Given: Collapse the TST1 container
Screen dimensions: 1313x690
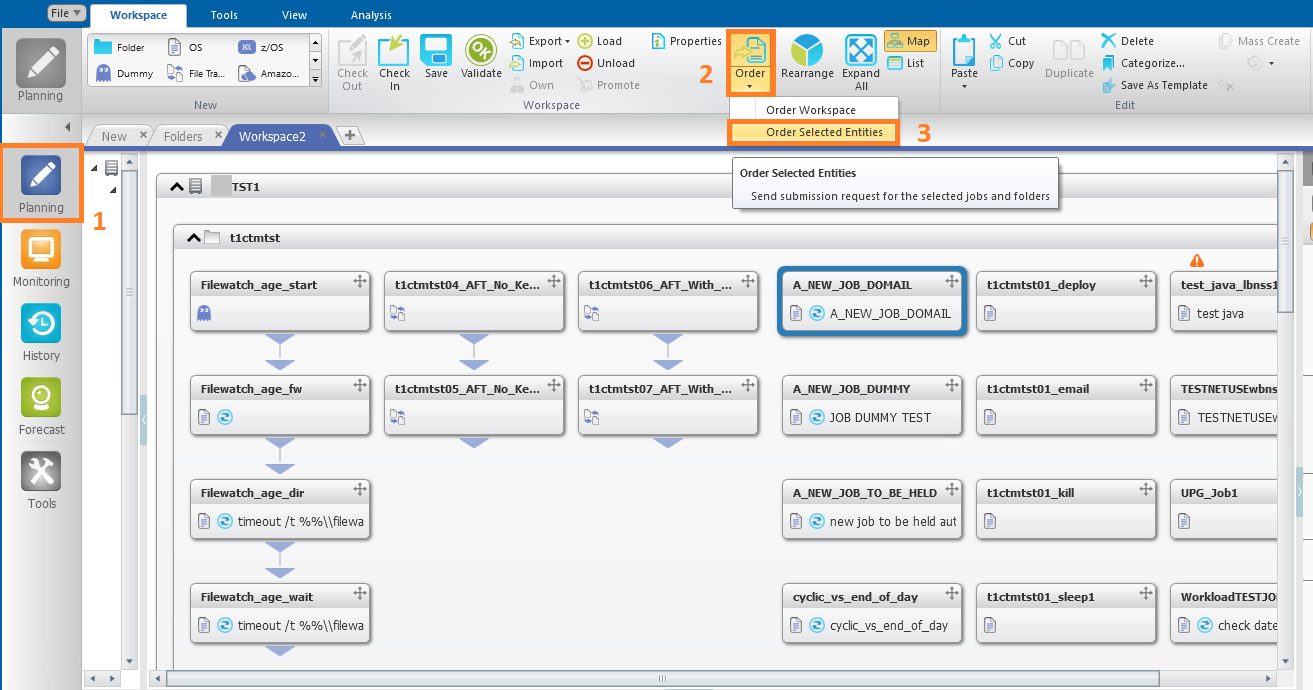Looking at the screenshot, I should click(x=177, y=186).
